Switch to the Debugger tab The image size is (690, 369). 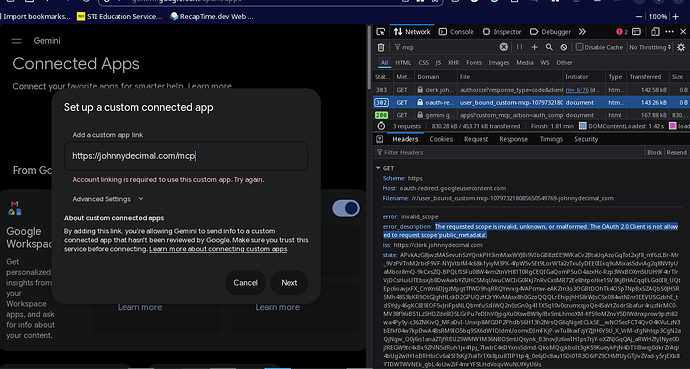click(550, 32)
